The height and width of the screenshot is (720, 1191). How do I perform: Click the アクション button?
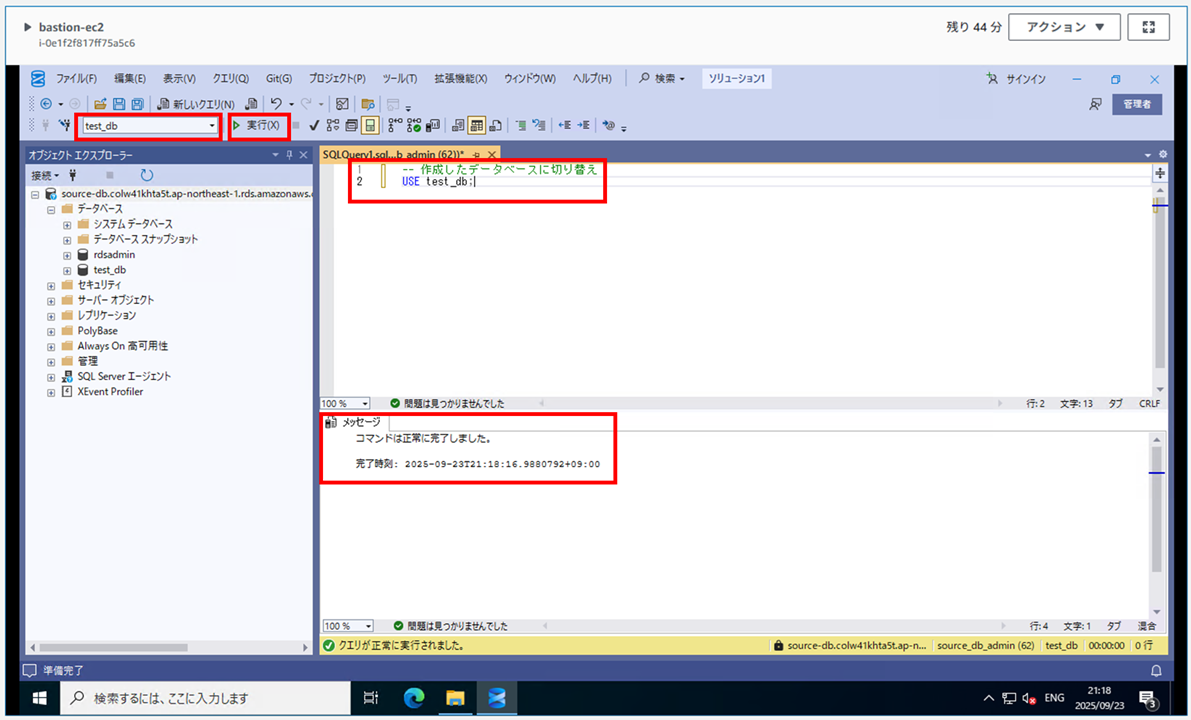pyautogui.click(x=1064, y=27)
